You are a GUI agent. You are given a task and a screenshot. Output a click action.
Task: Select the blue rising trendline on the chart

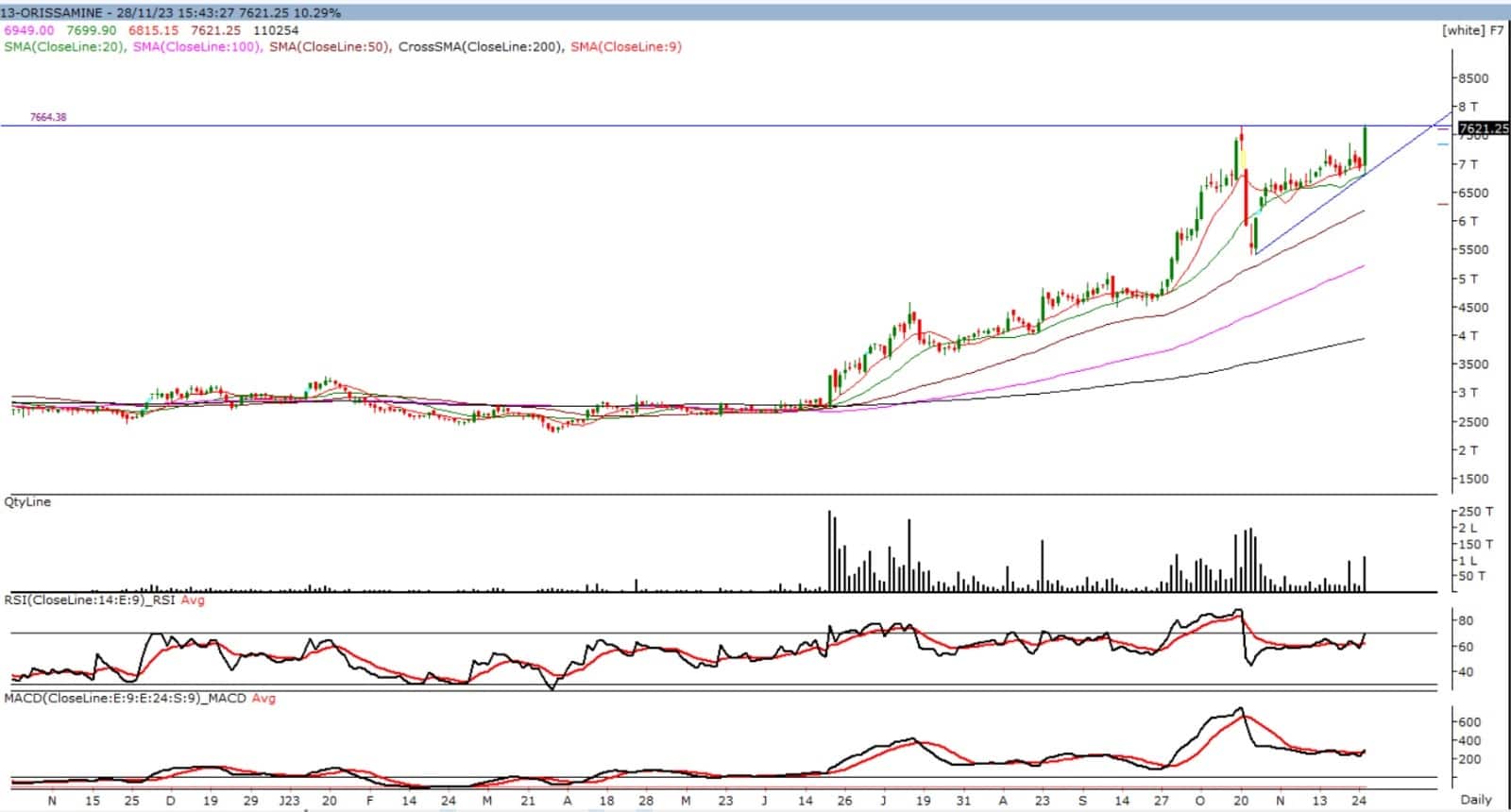point(1313,212)
